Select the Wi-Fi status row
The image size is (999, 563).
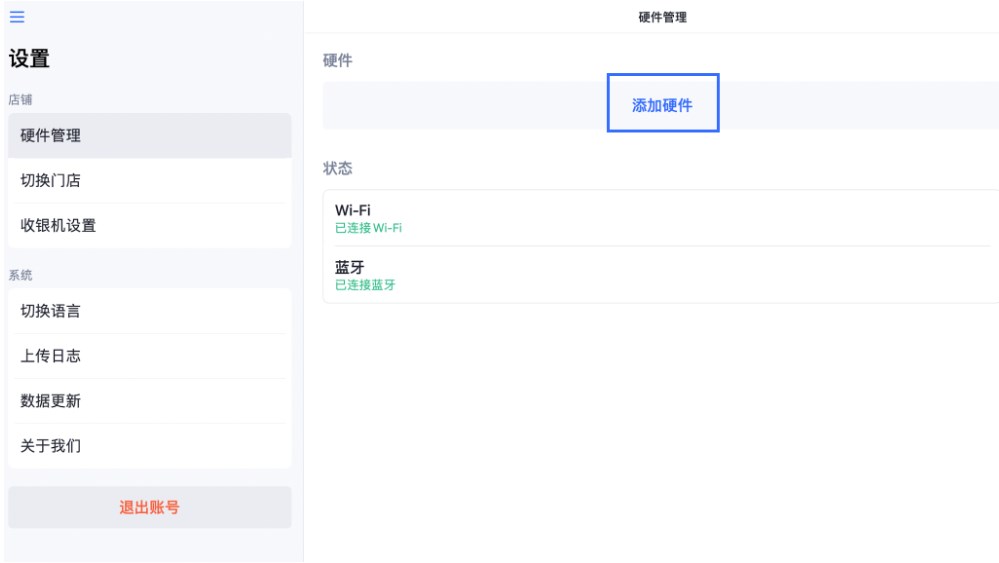pos(660,218)
